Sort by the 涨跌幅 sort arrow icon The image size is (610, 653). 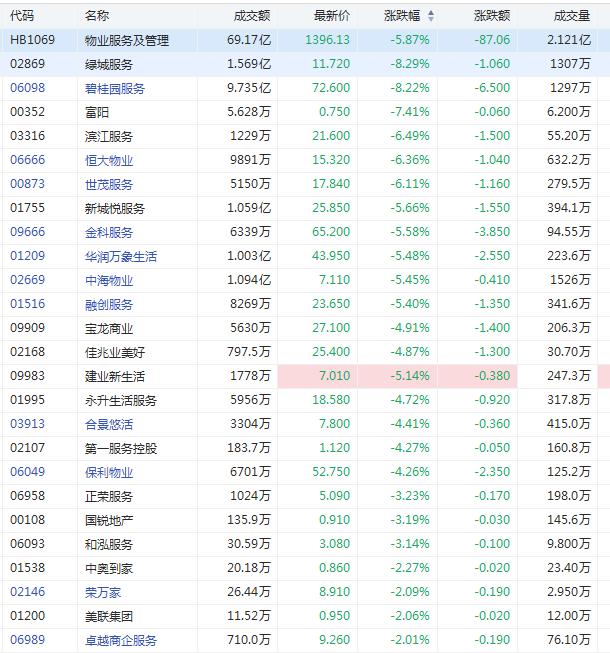tap(431, 16)
